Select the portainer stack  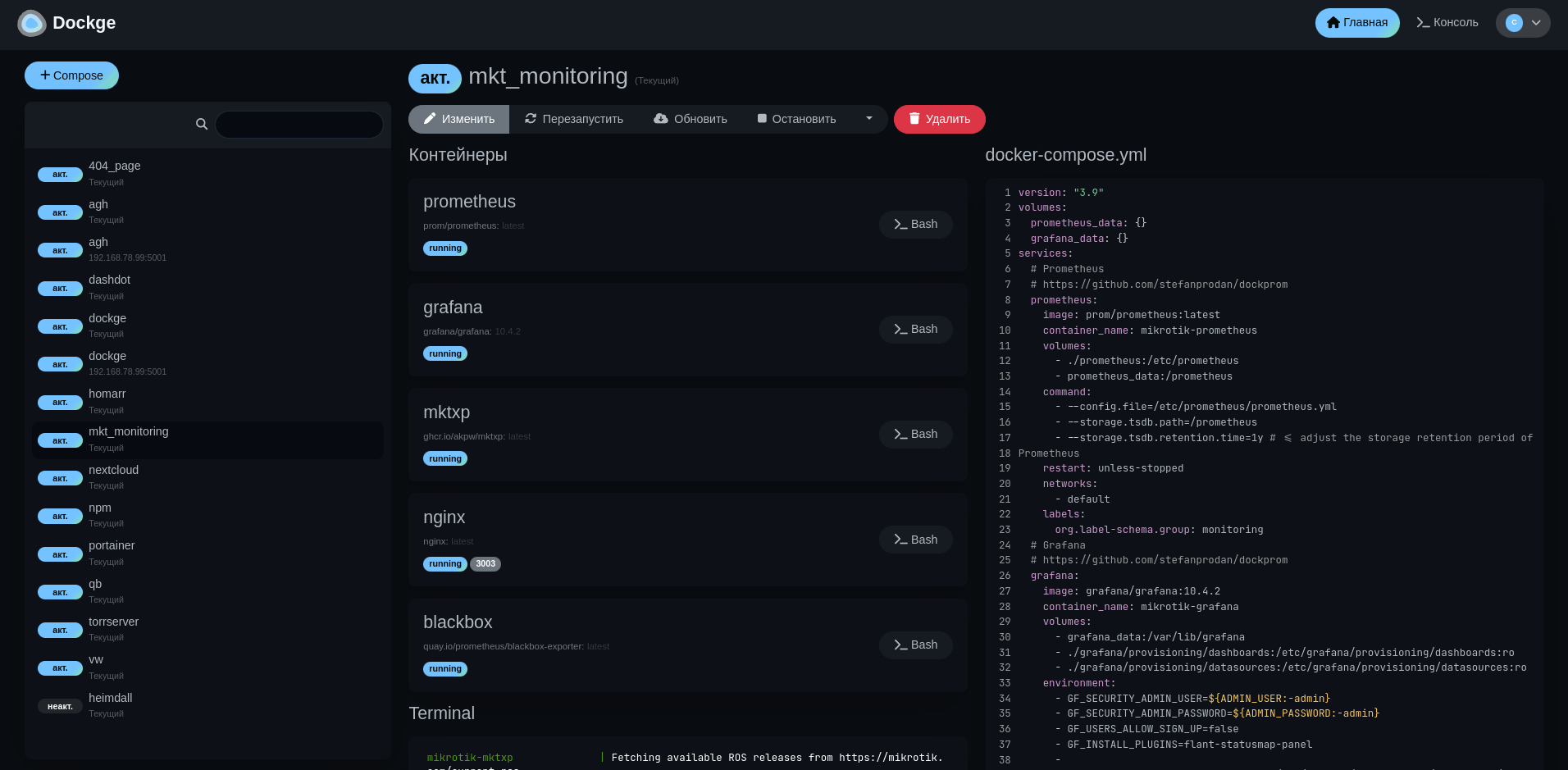point(207,554)
